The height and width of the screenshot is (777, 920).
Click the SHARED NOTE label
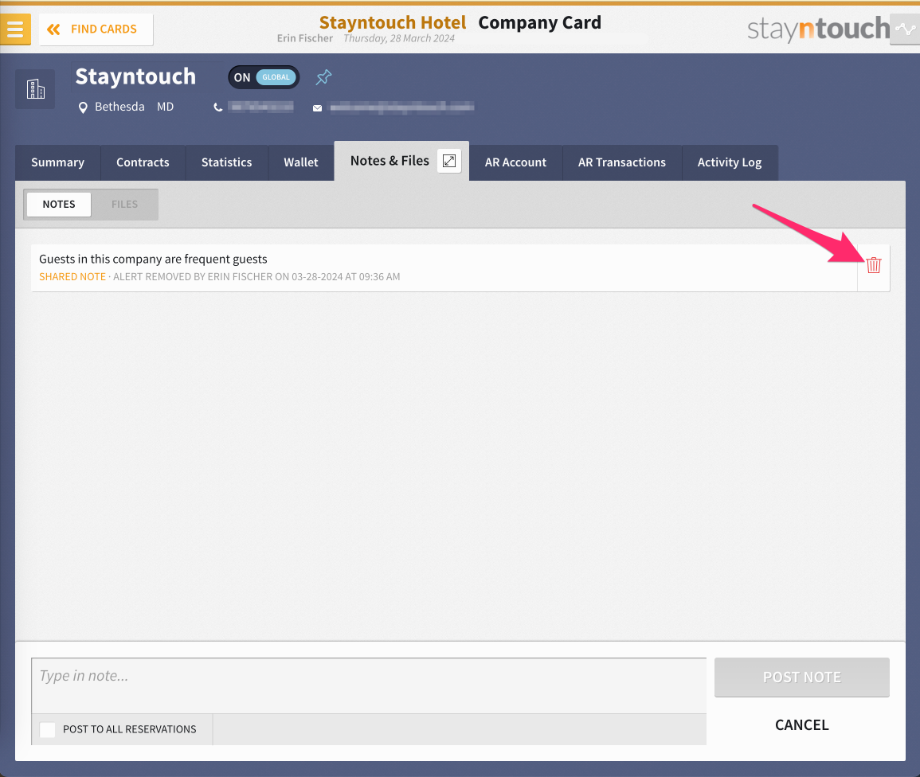point(72,276)
